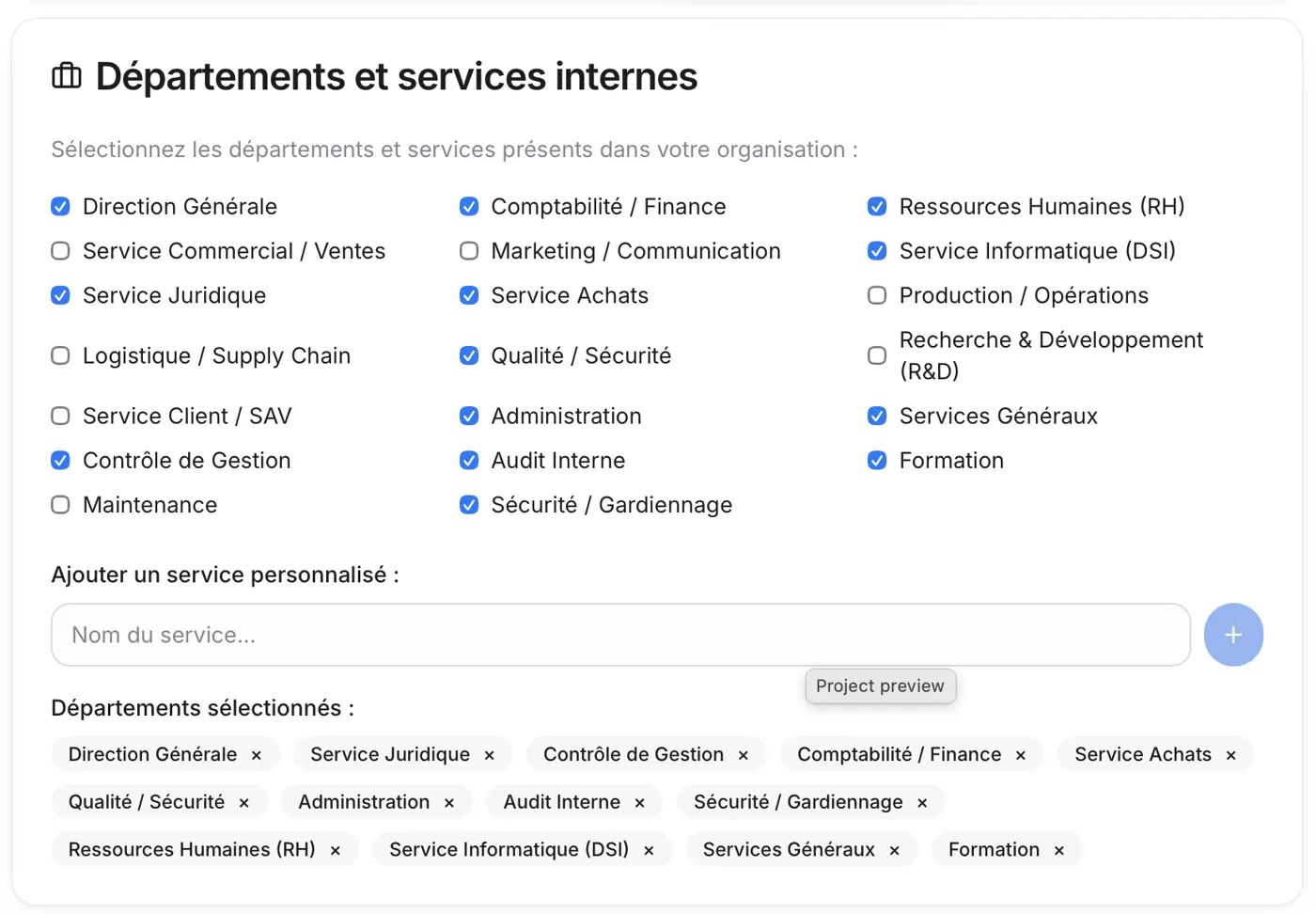This screenshot has height=914, width=1316.
Task: Remove Service Achats tag with x
Action: [1231, 755]
